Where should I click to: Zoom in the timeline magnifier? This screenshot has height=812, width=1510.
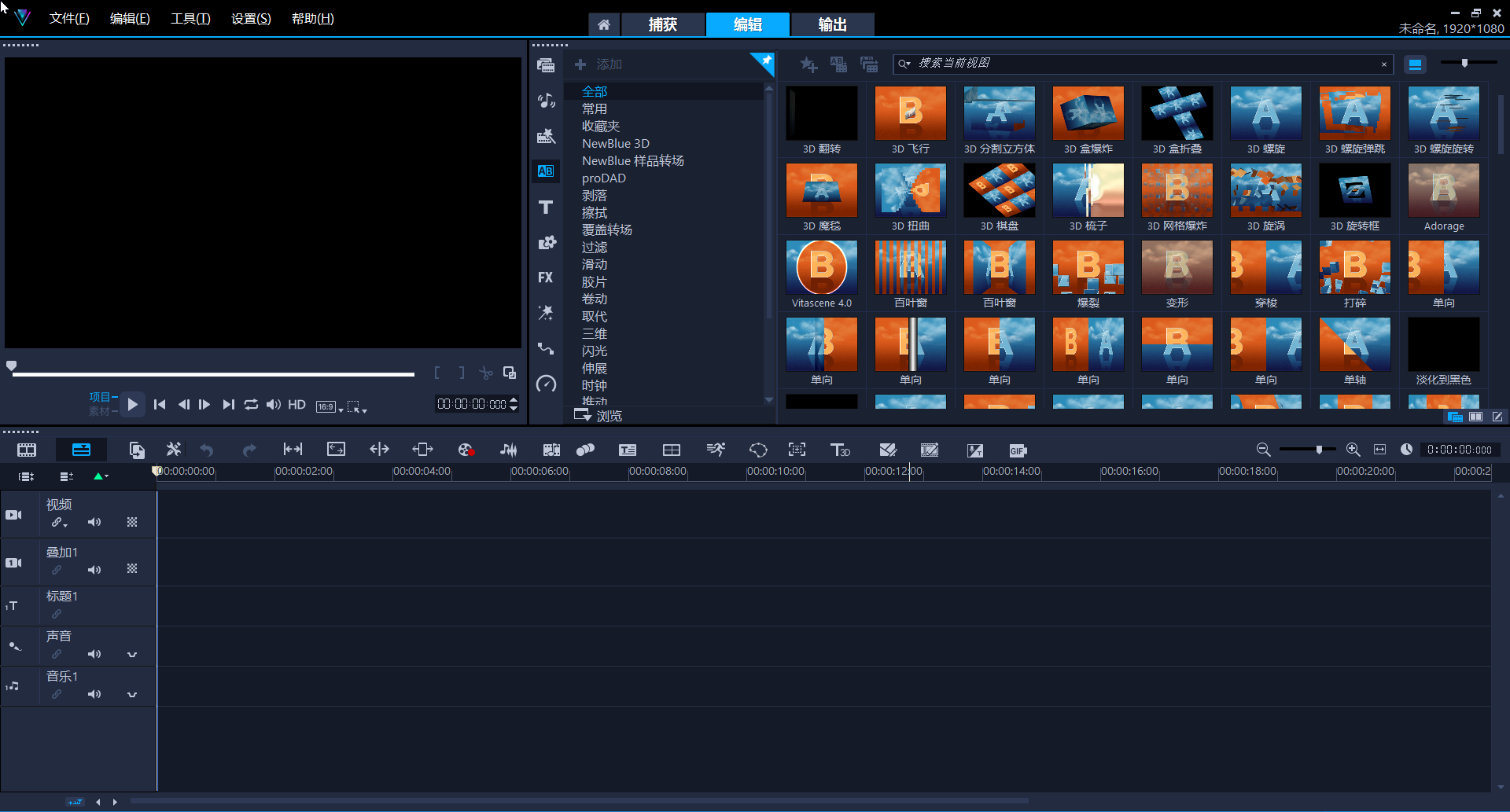[x=1353, y=450]
